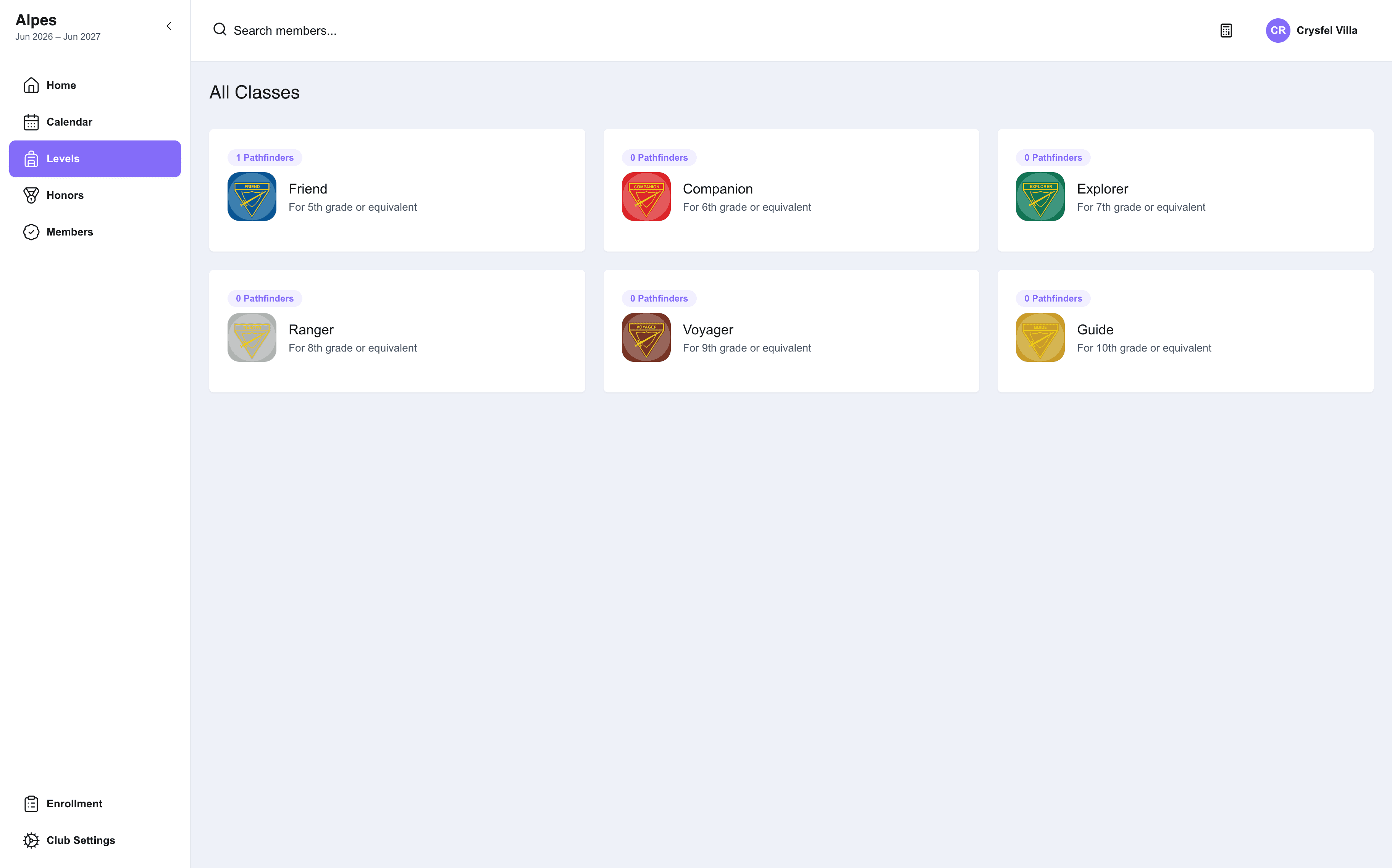Switch to Honors menu item
The width and height of the screenshot is (1392, 868).
point(95,195)
